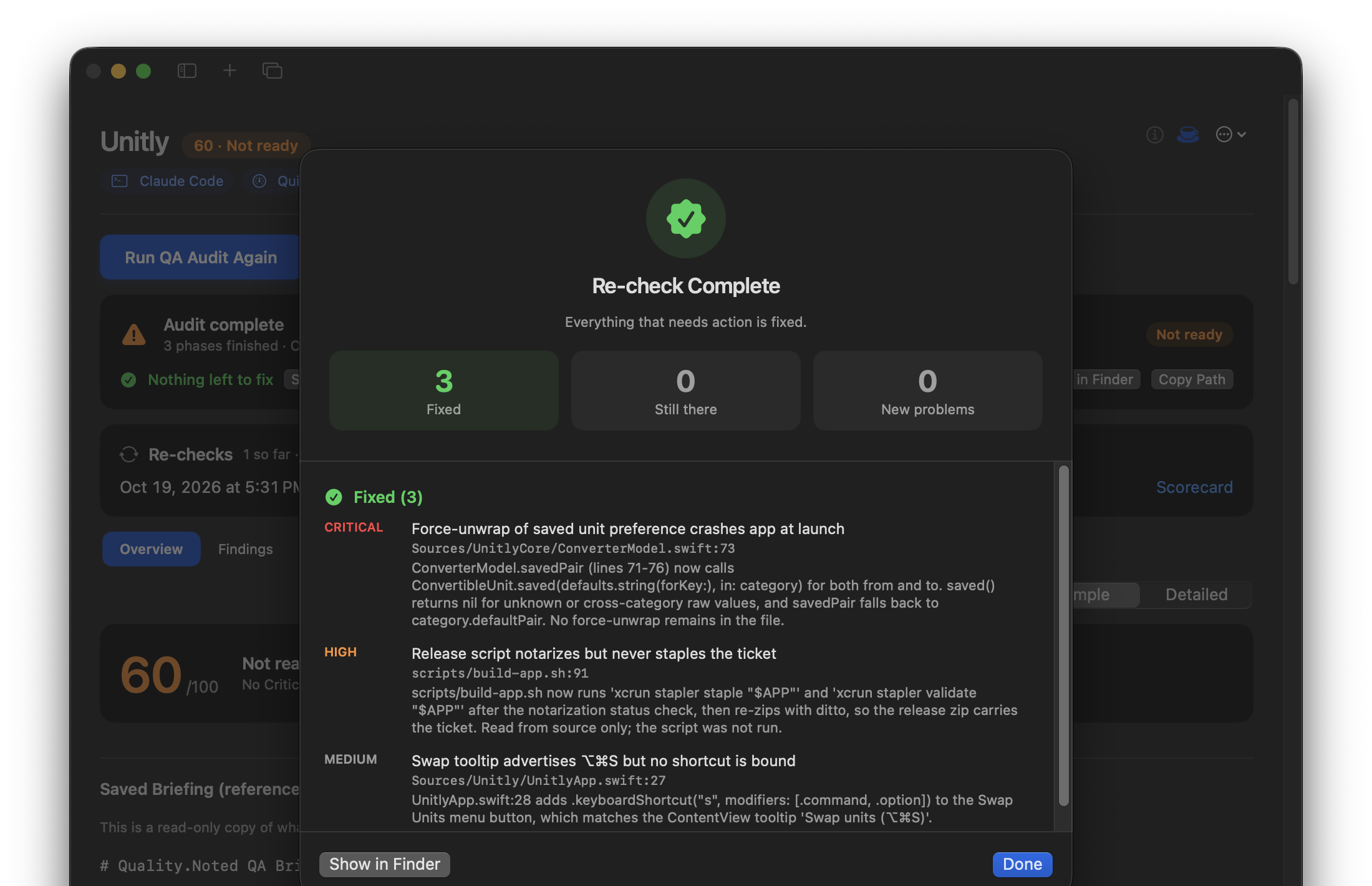
Task: Open the tab overview windows icon
Action: pyautogui.click(x=273, y=71)
